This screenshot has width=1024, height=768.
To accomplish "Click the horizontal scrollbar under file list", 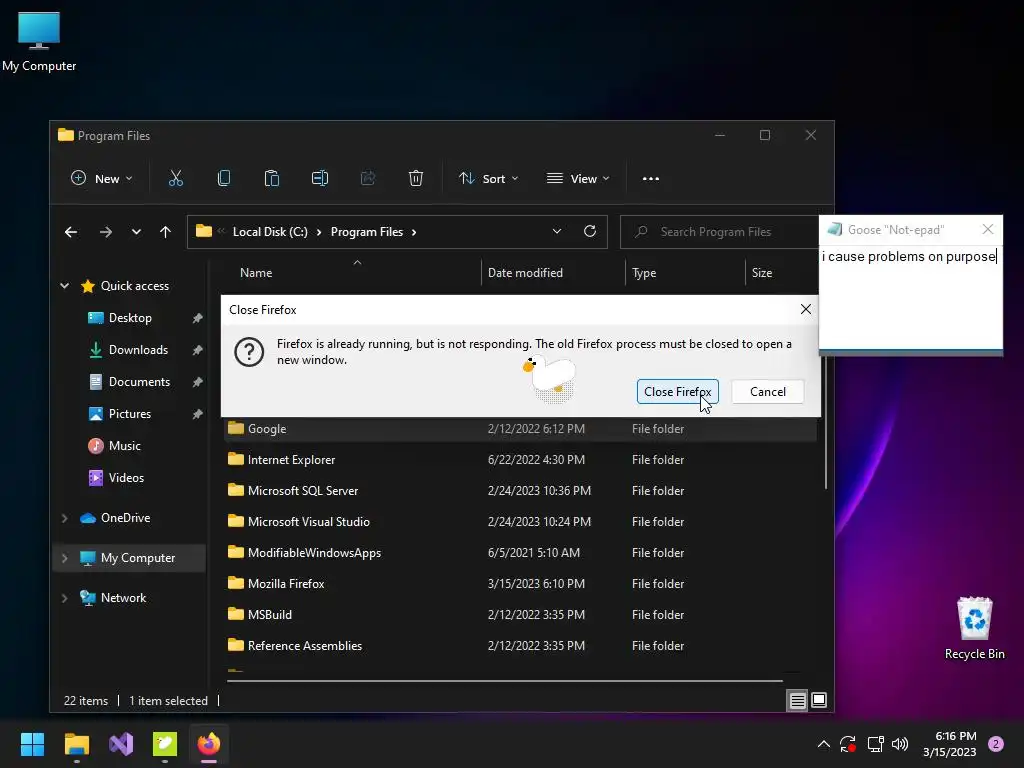I will [505, 680].
